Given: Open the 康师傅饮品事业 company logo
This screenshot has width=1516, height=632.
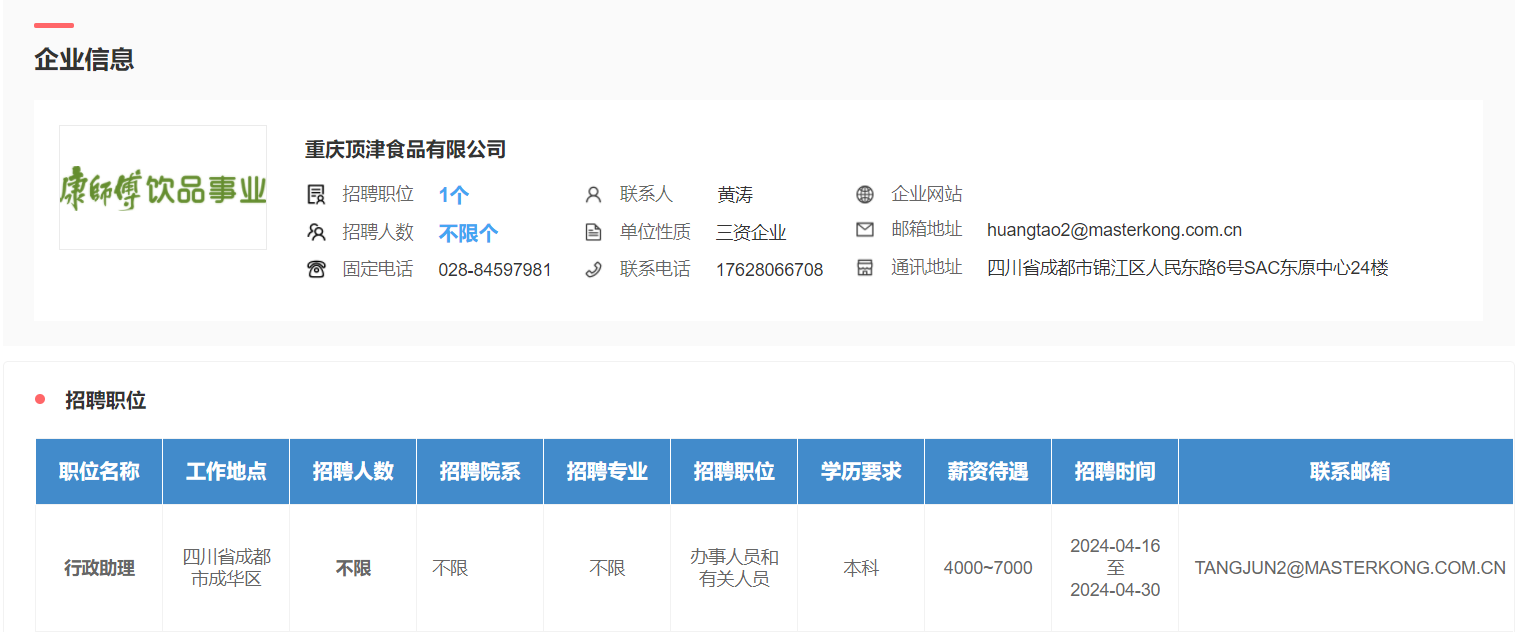Looking at the screenshot, I should point(163,188).
